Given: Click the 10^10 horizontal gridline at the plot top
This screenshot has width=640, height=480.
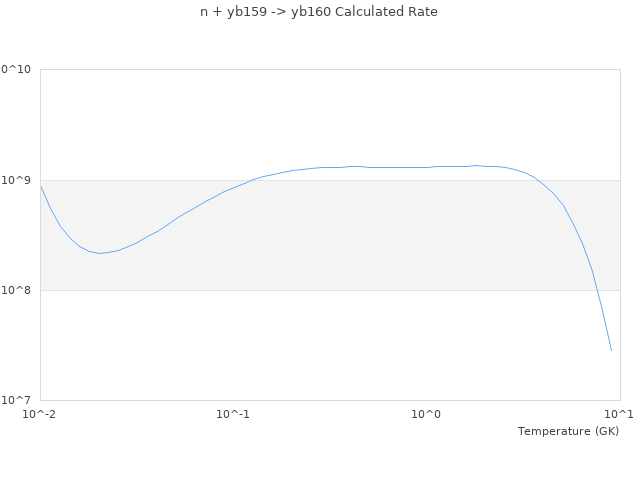Looking at the screenshot, I should [x=330, y=70].
